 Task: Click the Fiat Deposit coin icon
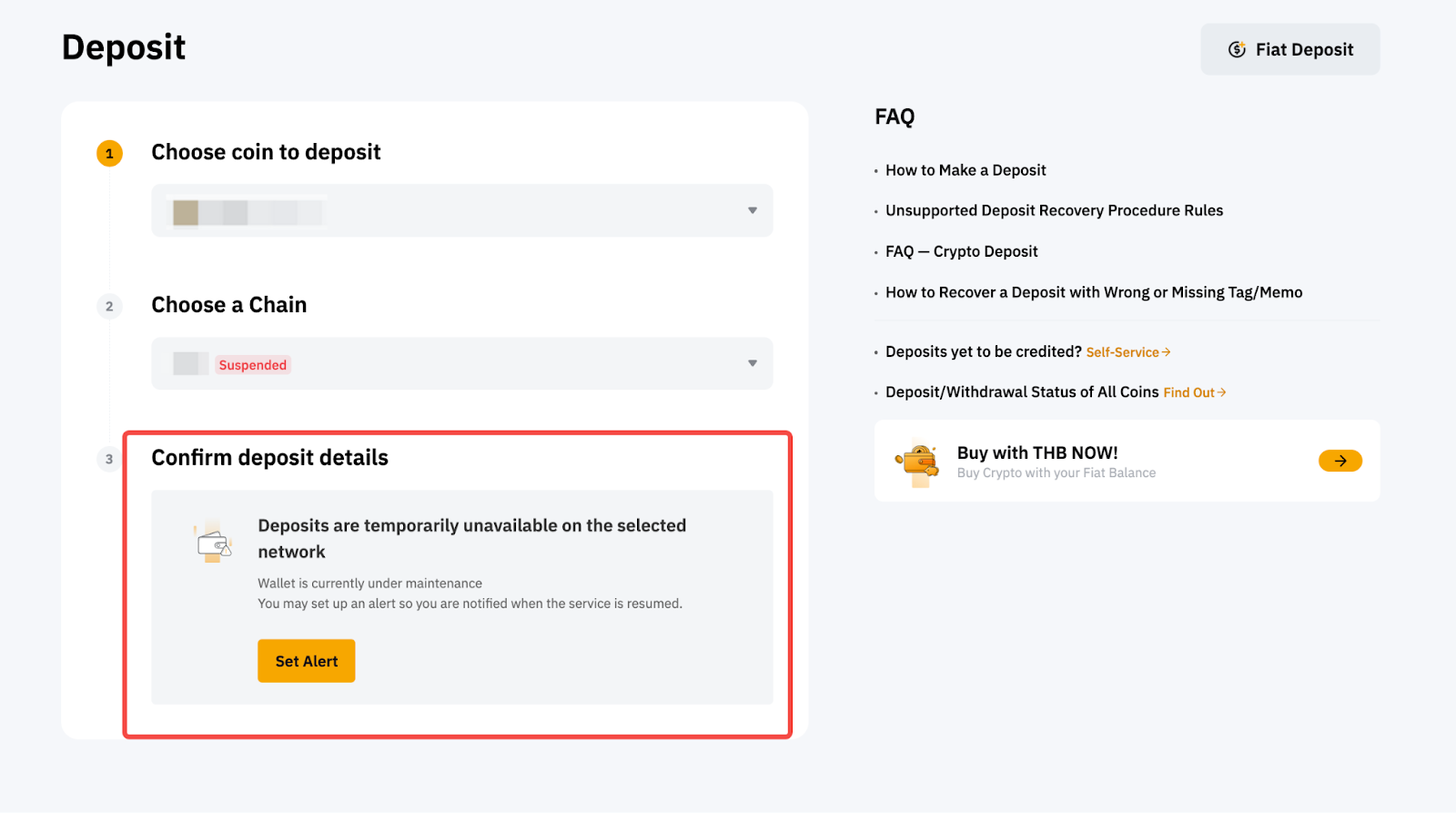pos(1237,50)
